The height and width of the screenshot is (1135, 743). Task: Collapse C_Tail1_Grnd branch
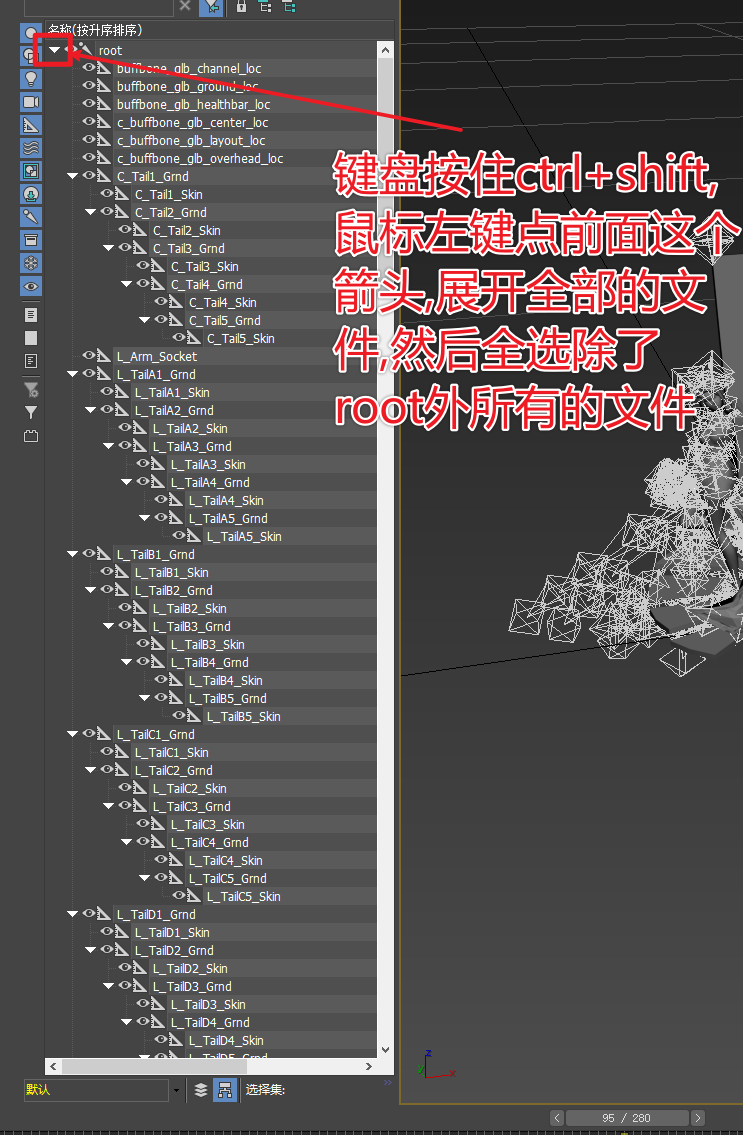72,176
